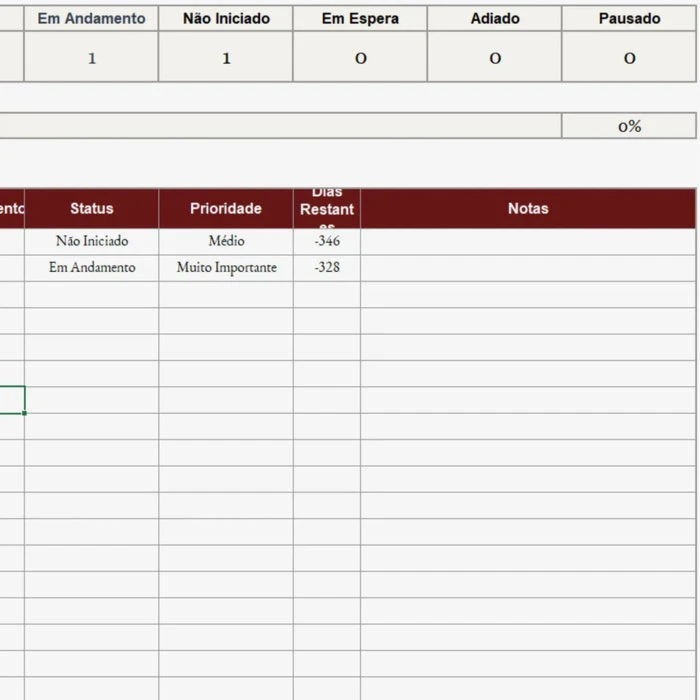This screenshot has height=700, width=700.
Task: Select the -346 days remaining cell
Action: 327,242
